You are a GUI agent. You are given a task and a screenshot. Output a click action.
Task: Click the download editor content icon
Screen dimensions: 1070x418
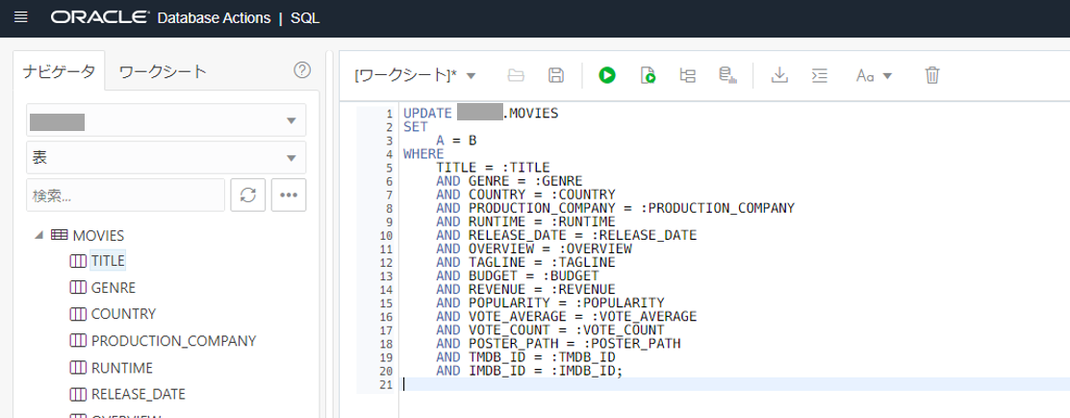779,75
